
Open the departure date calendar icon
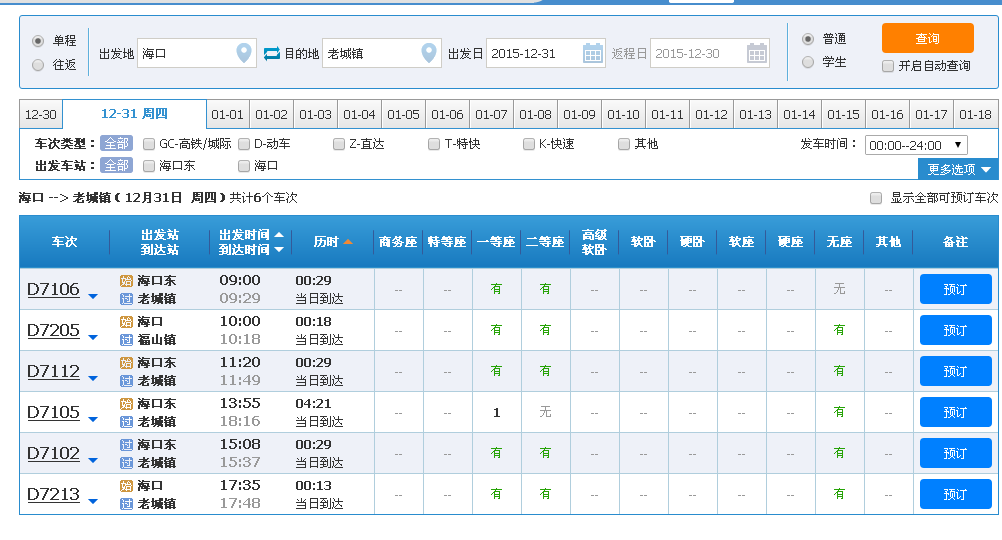[x=592, y=53]
